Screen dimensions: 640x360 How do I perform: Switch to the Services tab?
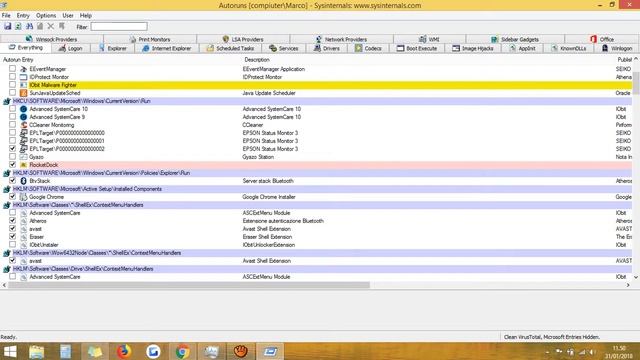point(284,48)
